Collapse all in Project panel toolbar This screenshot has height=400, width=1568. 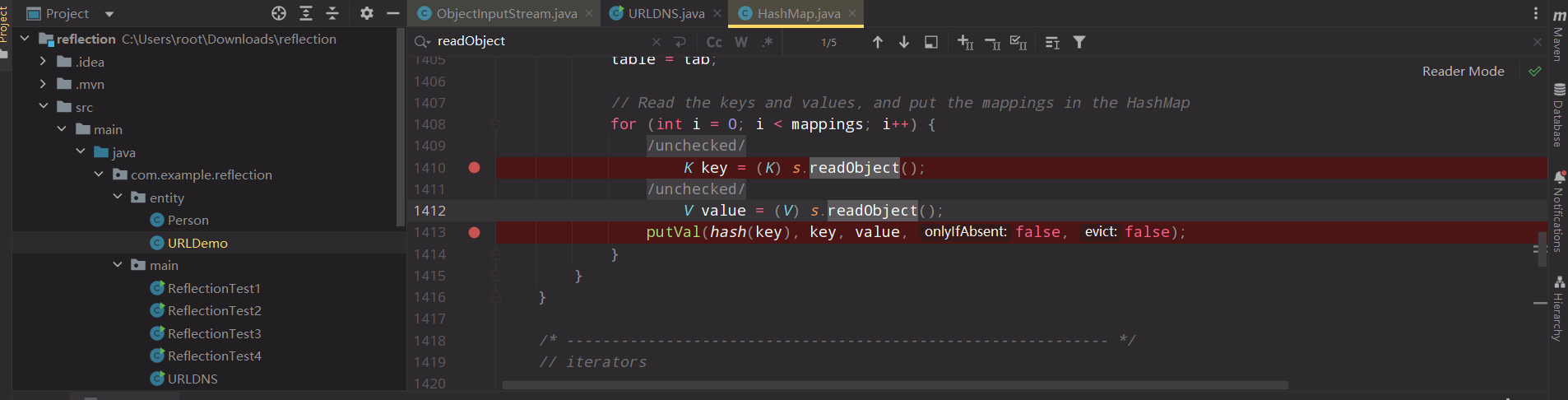click(x=332, y=13)
